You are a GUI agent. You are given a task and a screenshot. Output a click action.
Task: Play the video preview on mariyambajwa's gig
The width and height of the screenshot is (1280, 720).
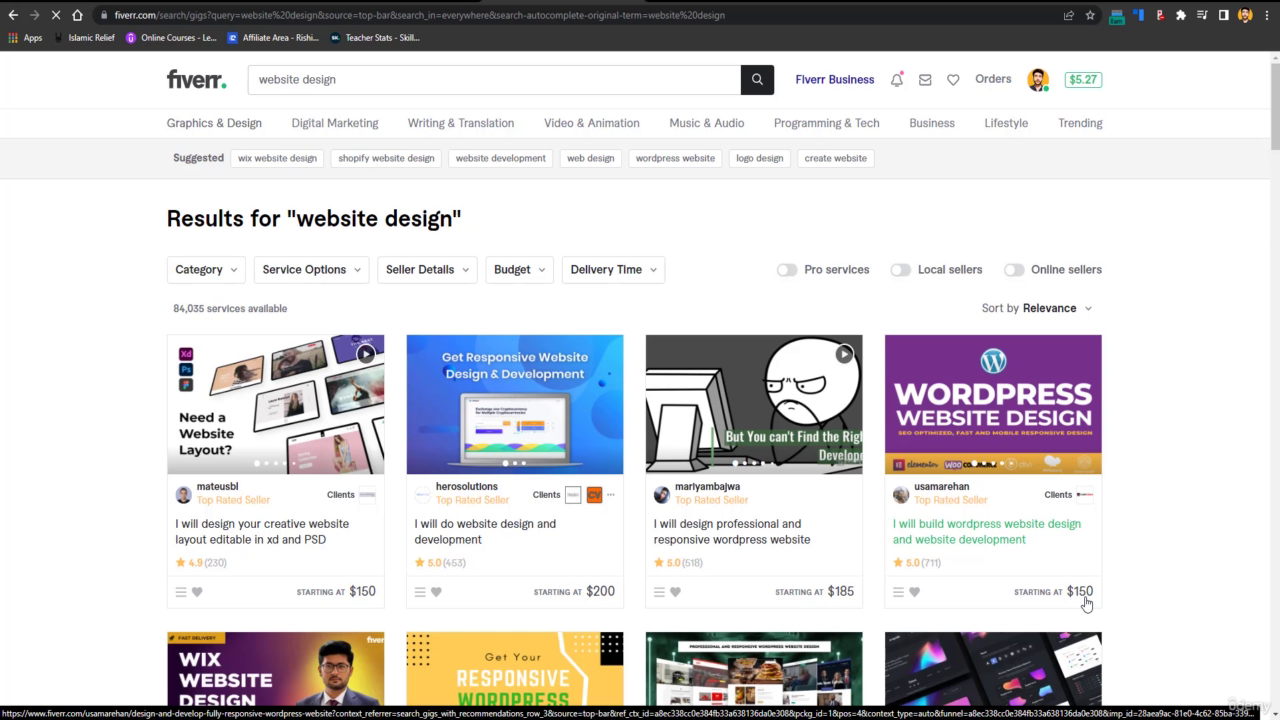tap(845, 353)
